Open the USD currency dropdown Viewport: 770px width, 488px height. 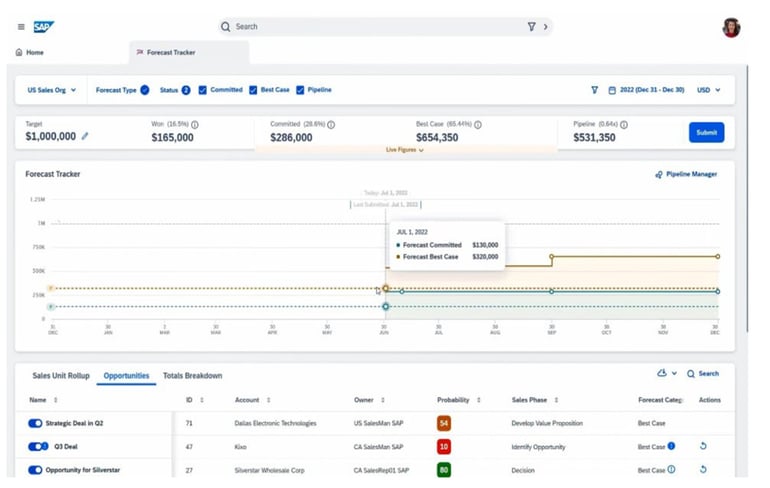click(708, 90)
